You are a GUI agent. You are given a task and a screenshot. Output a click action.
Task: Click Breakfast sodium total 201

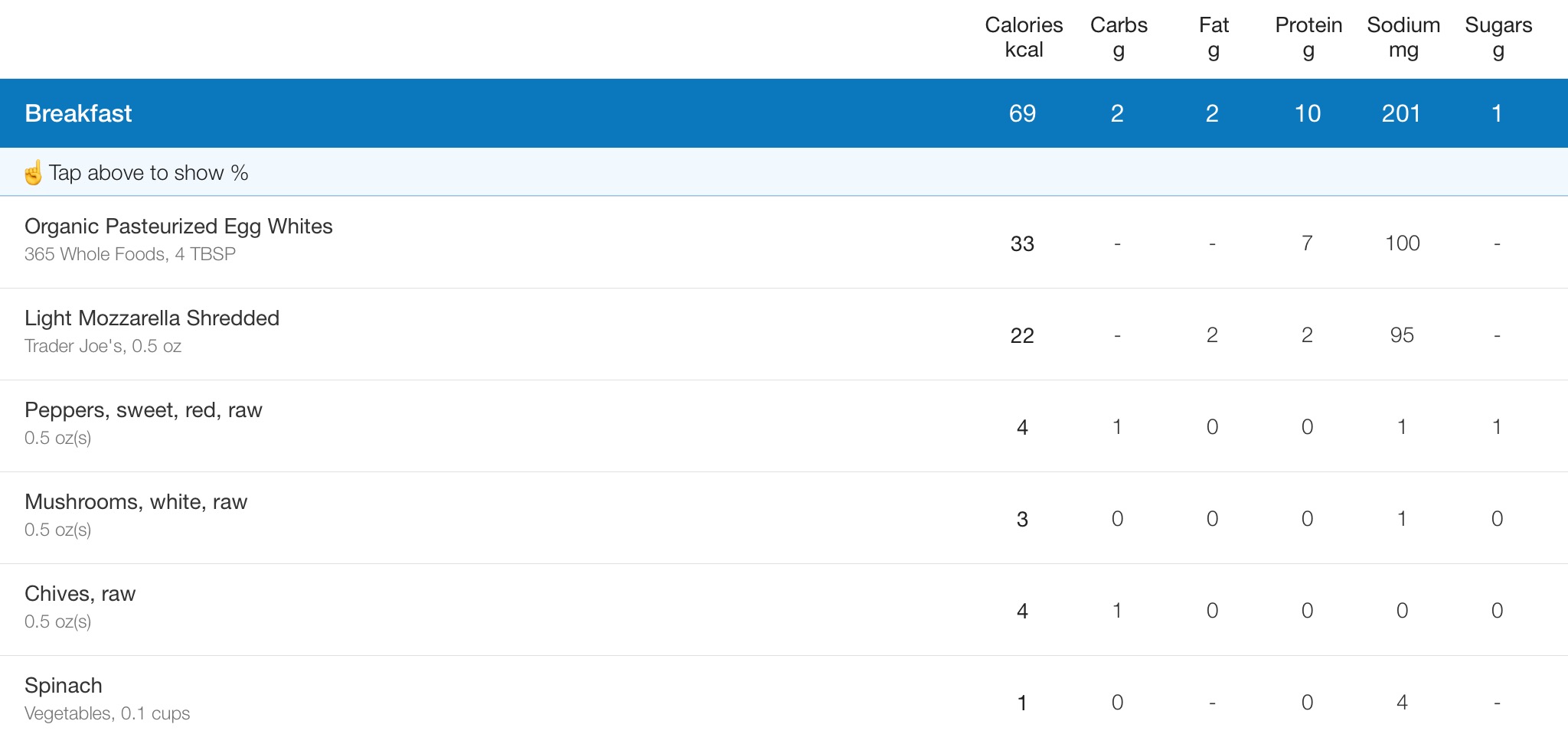[x=1401, y=113]
